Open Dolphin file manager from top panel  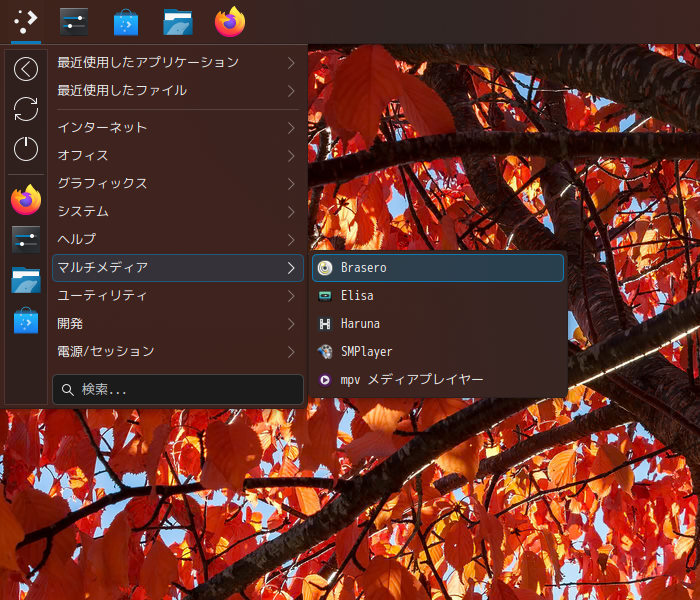(178, 22)
